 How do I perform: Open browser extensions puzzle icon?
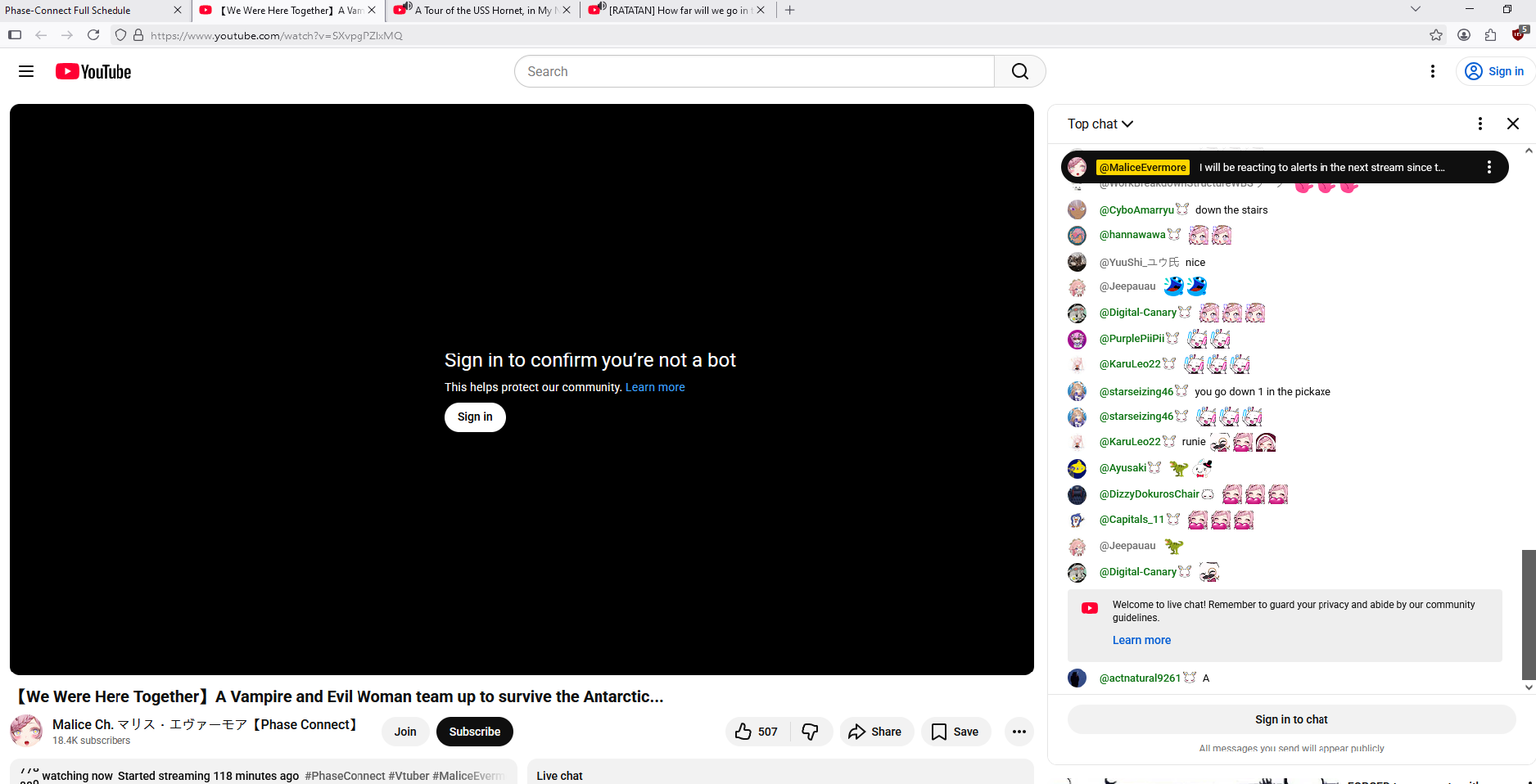1490,35
